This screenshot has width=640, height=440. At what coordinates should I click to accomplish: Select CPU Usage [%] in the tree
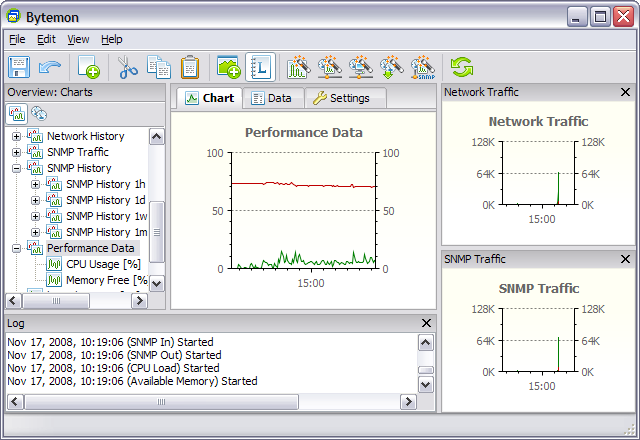pyautogui.click(x=103, y=264)
